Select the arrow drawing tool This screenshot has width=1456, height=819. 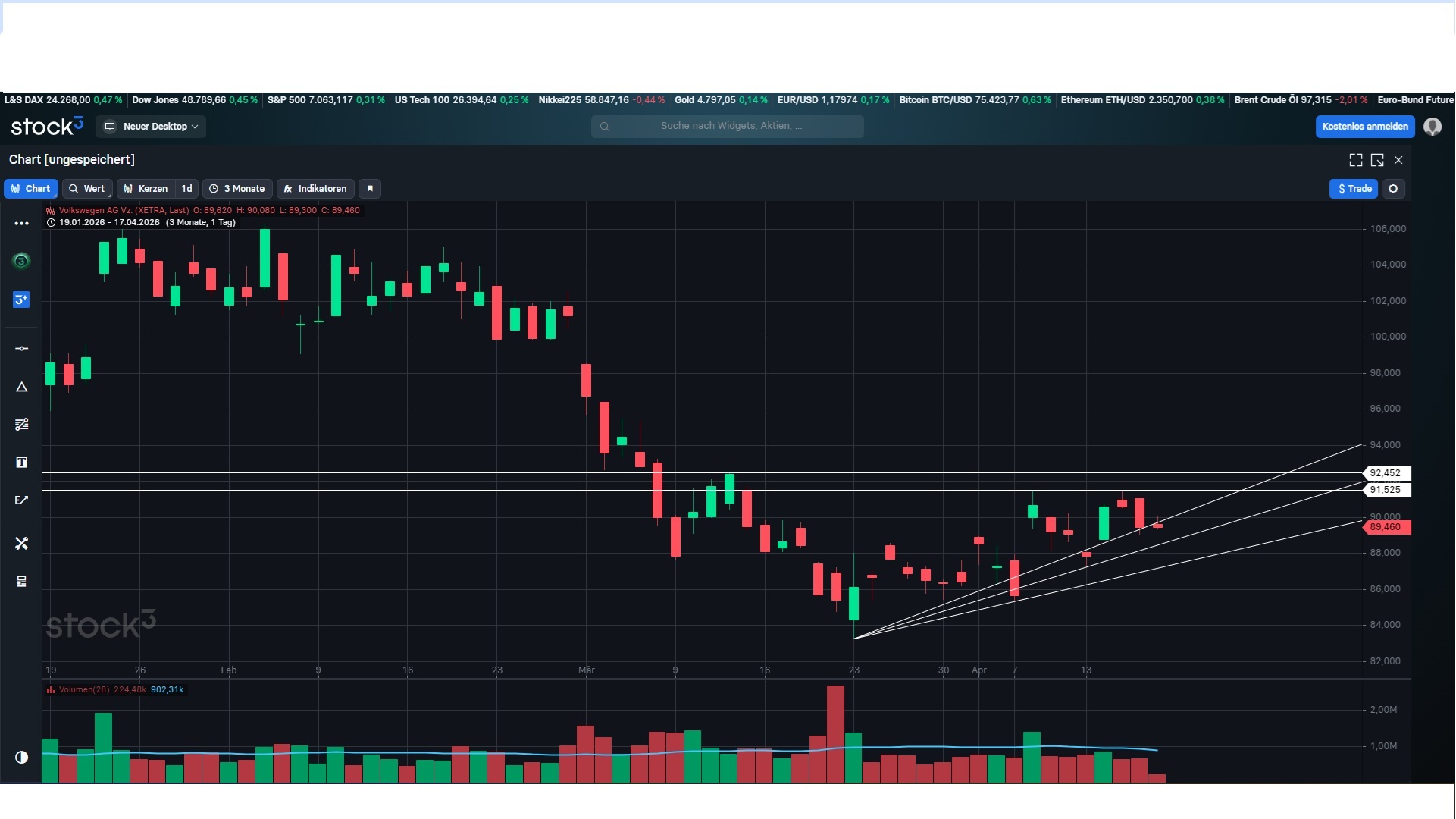coord(21,500)
